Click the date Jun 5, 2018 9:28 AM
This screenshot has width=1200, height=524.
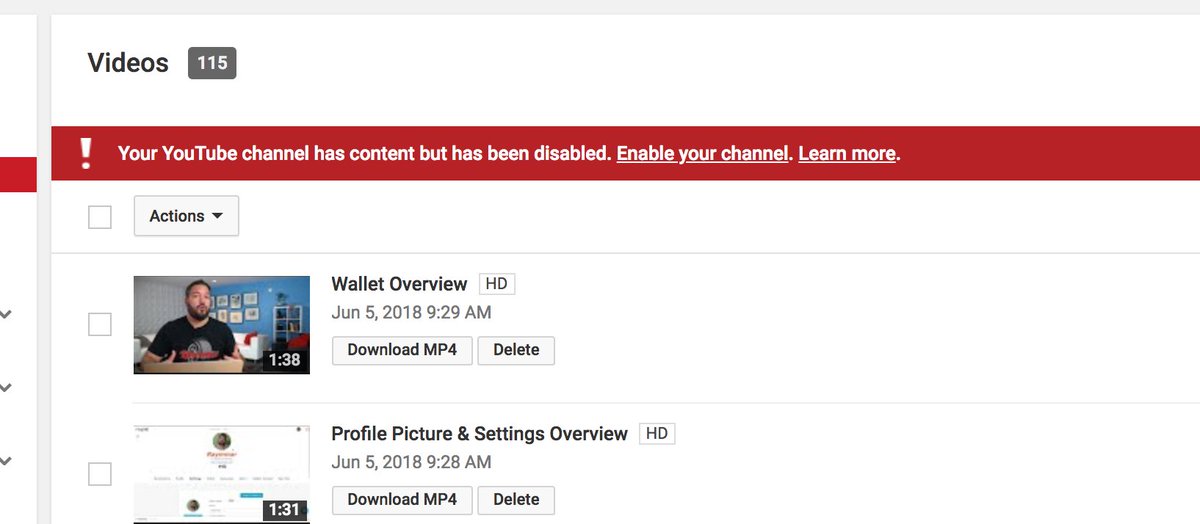pos(411,462)
